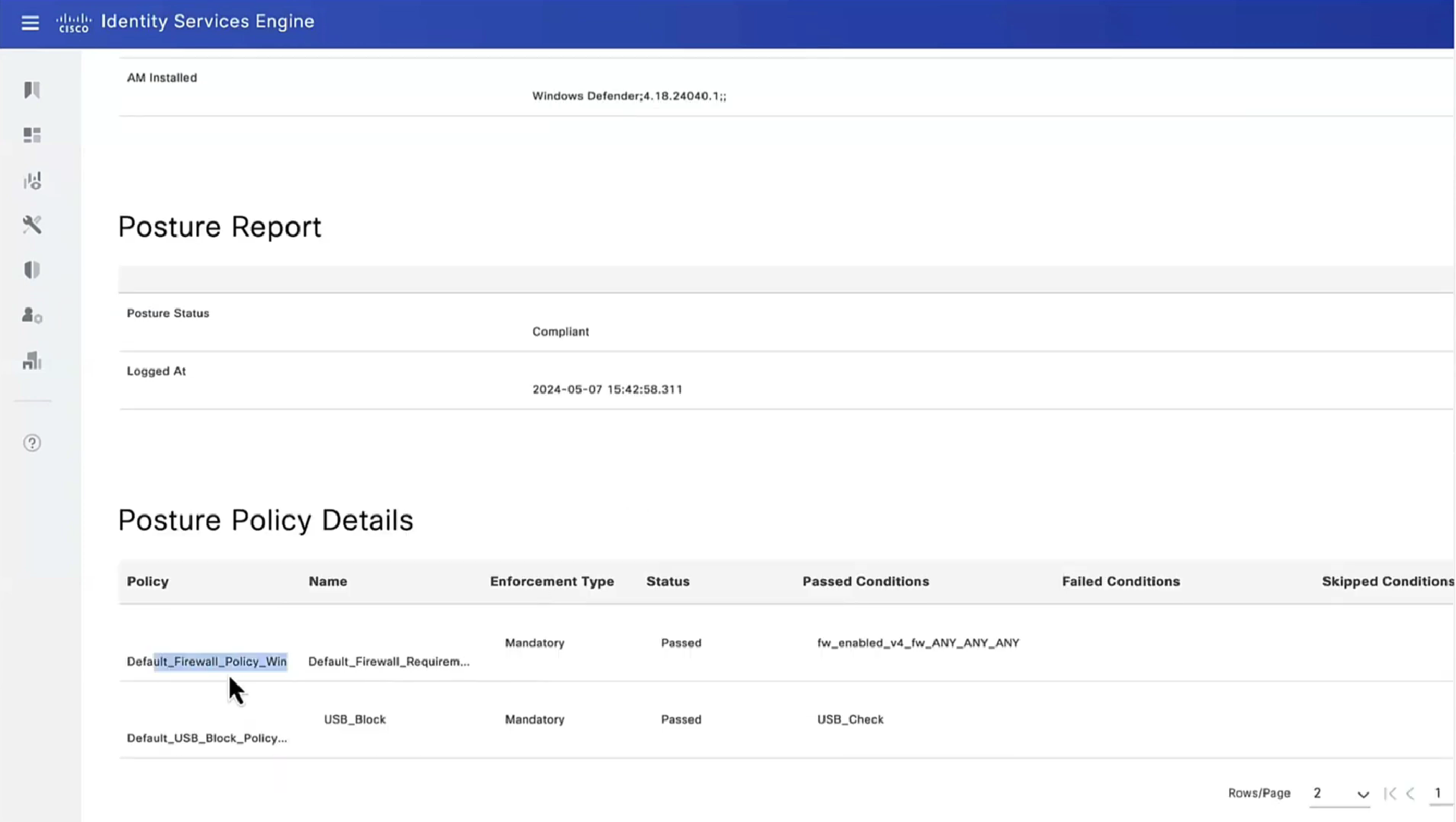
Task: Click the Default_USB_Block_Policy row entry
Action: click(x=207, y=738)
